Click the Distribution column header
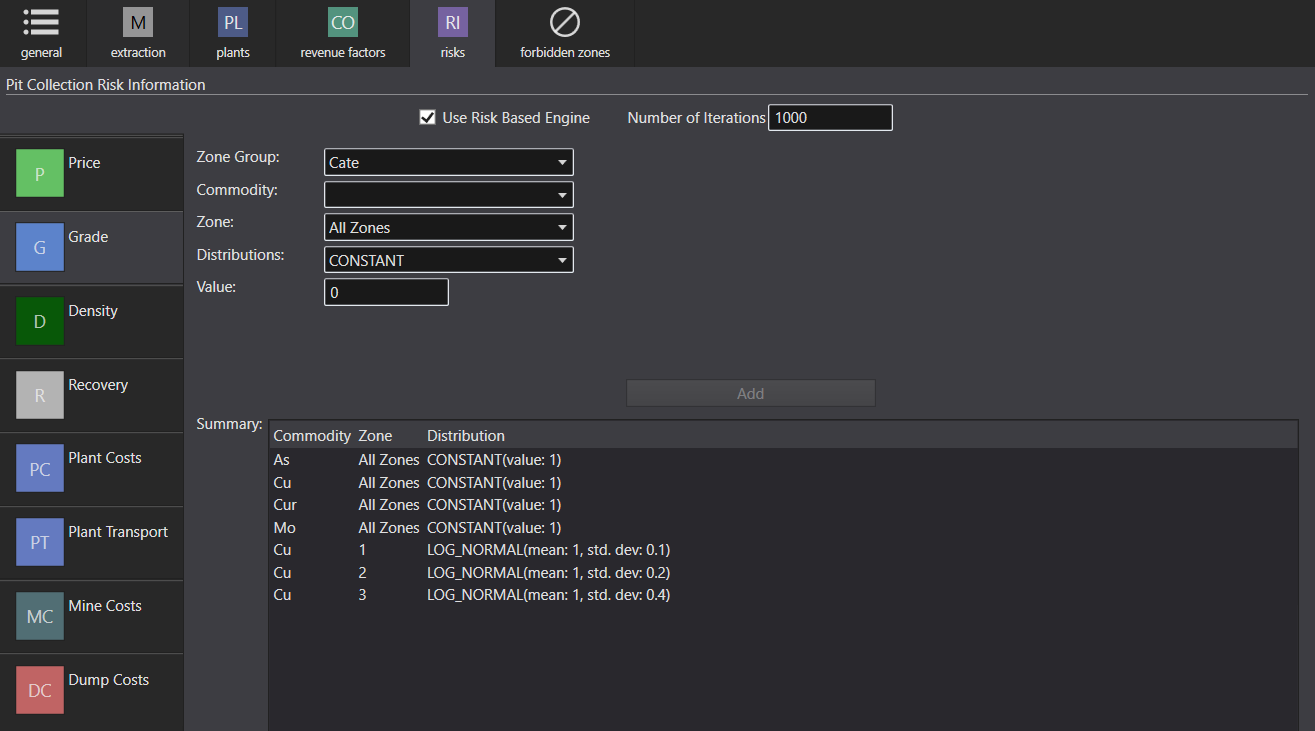 466,436
